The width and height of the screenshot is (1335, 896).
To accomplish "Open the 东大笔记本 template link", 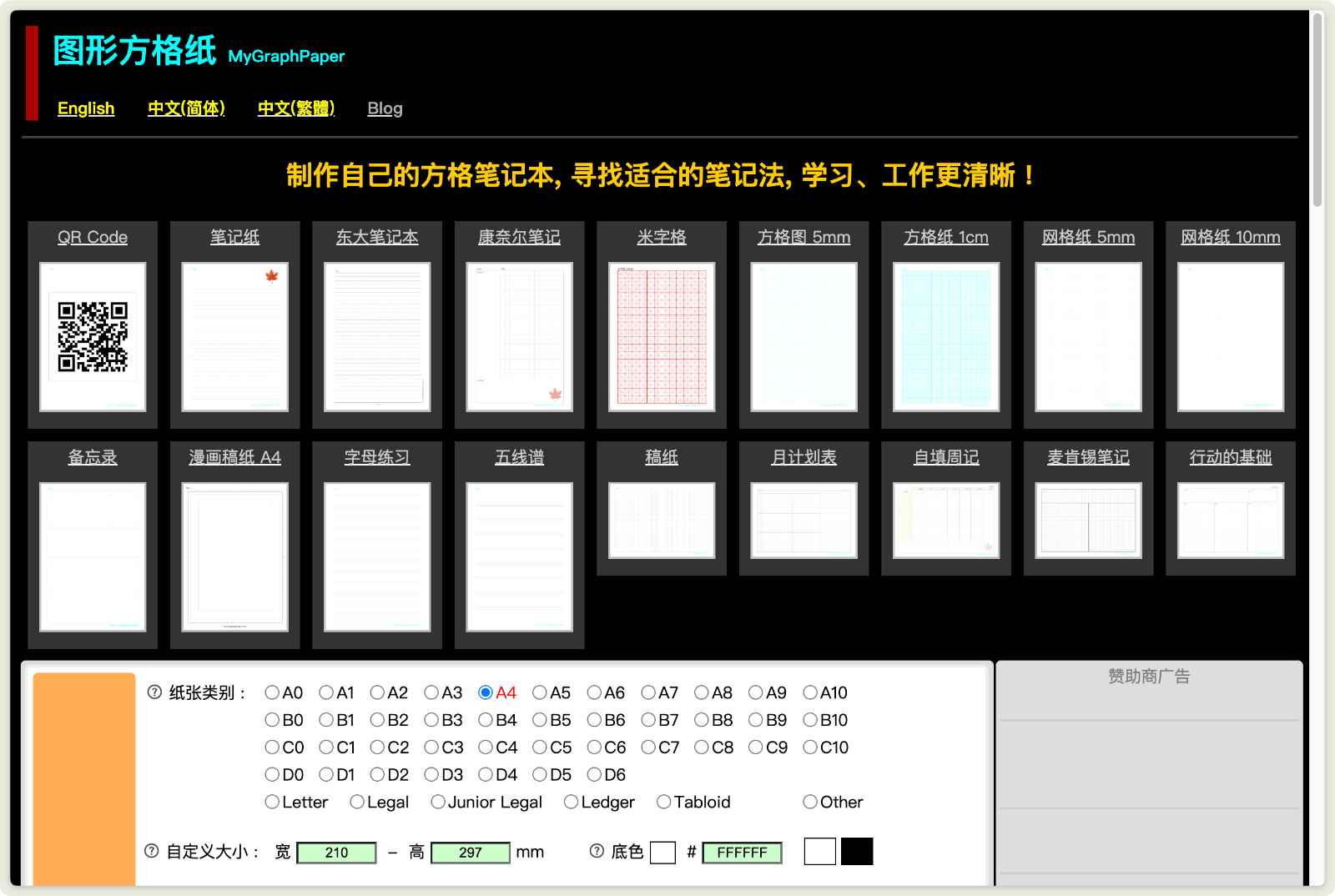I will tap(376, 237).
